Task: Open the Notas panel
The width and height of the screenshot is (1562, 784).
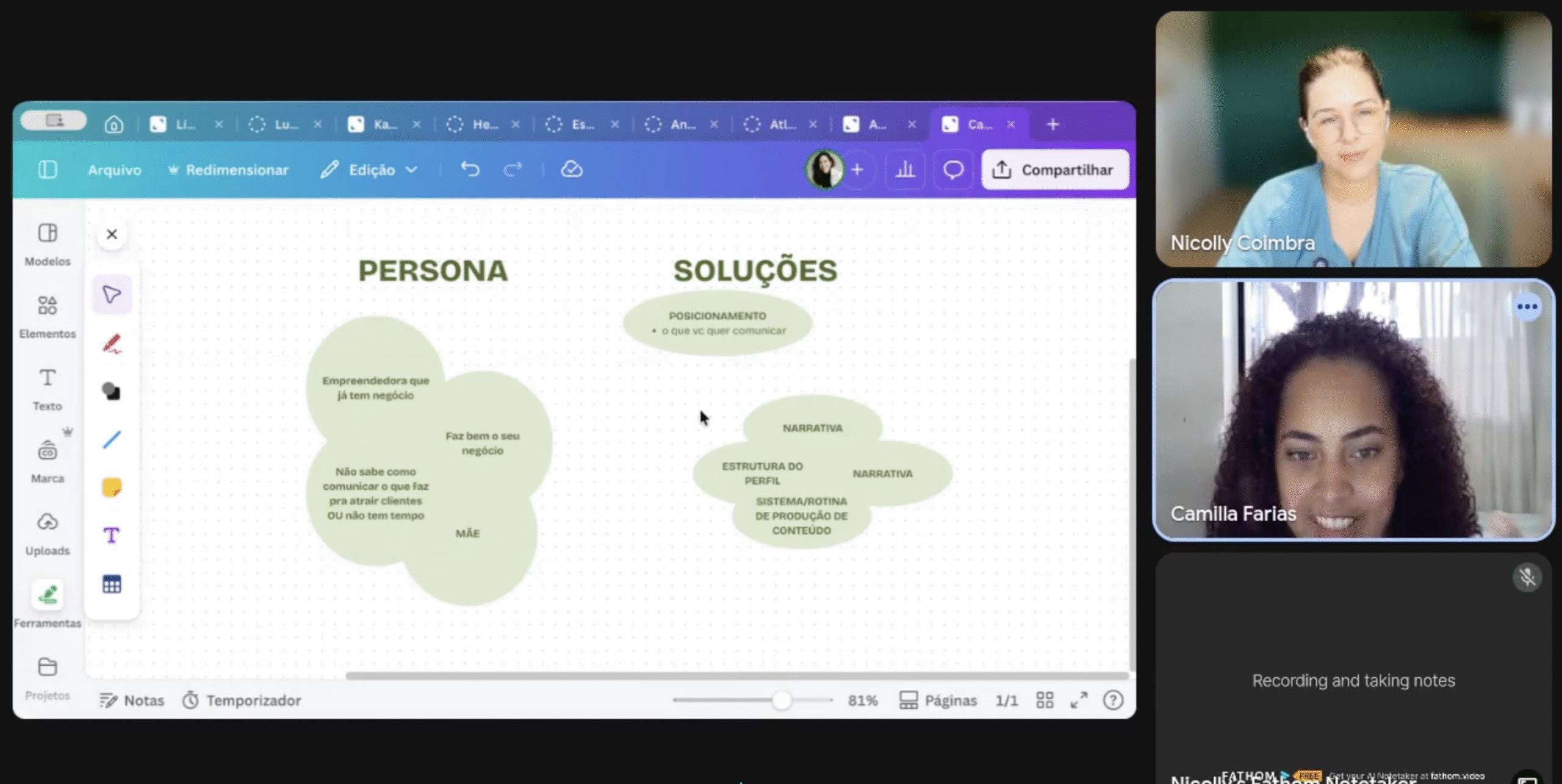Action: [x=132, y=700]
